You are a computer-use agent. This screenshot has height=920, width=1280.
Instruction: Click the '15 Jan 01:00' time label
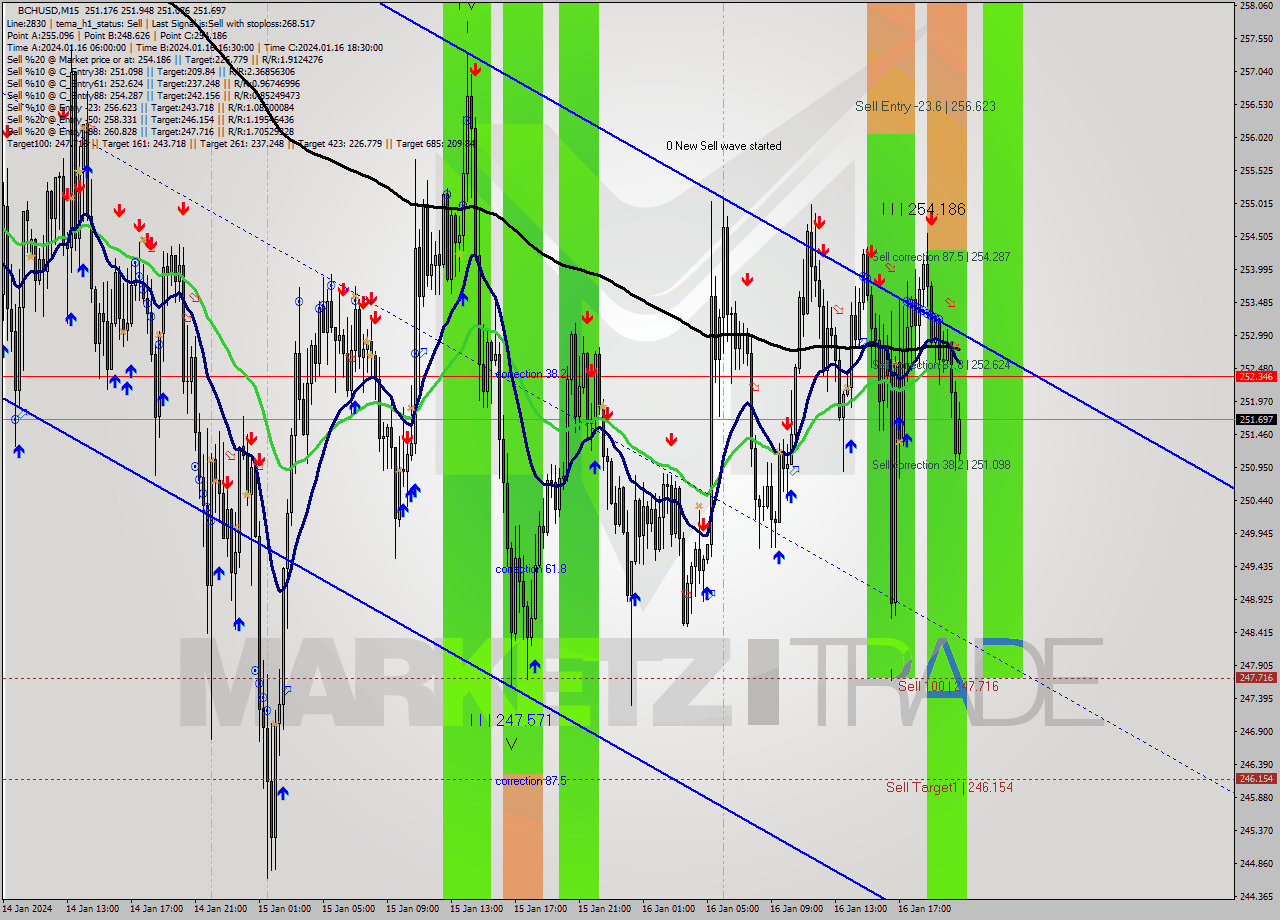coord(285,909)
